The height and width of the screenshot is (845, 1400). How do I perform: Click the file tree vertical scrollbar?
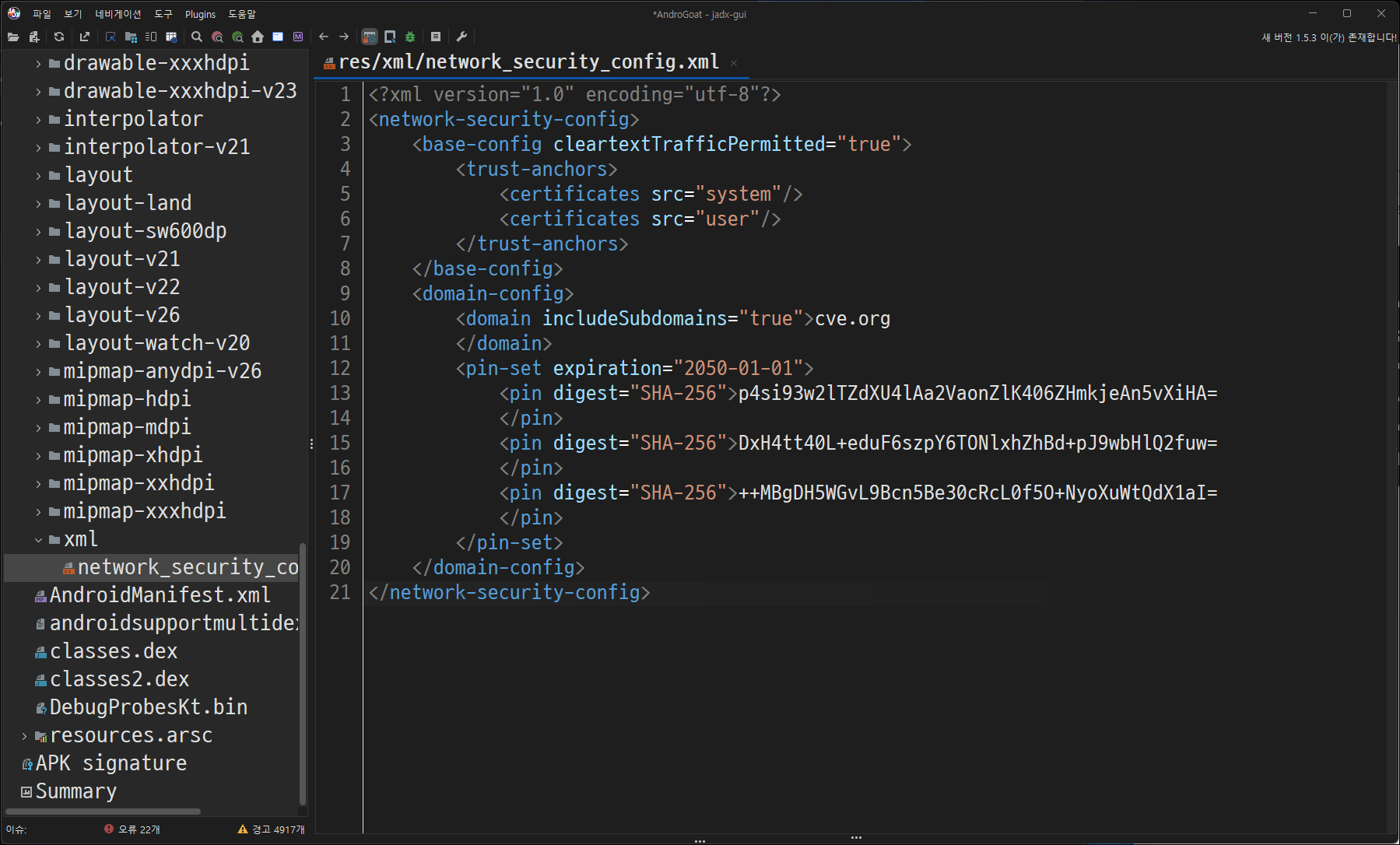pyautogui.click(x=302, y=674)
